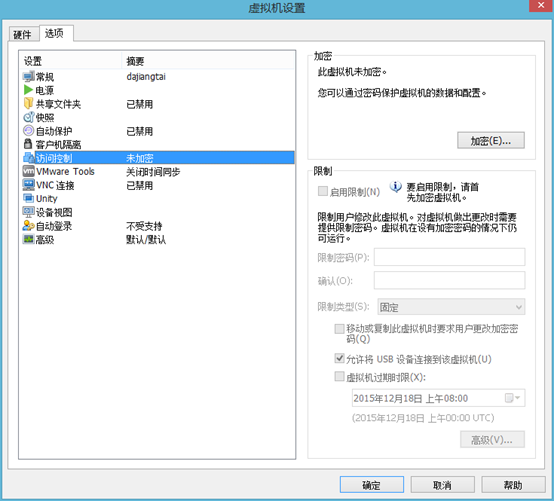This screenshot has width=554, height=501.
Task: Click the 常规 (General) monitor icon
Action: coord(28,76)
